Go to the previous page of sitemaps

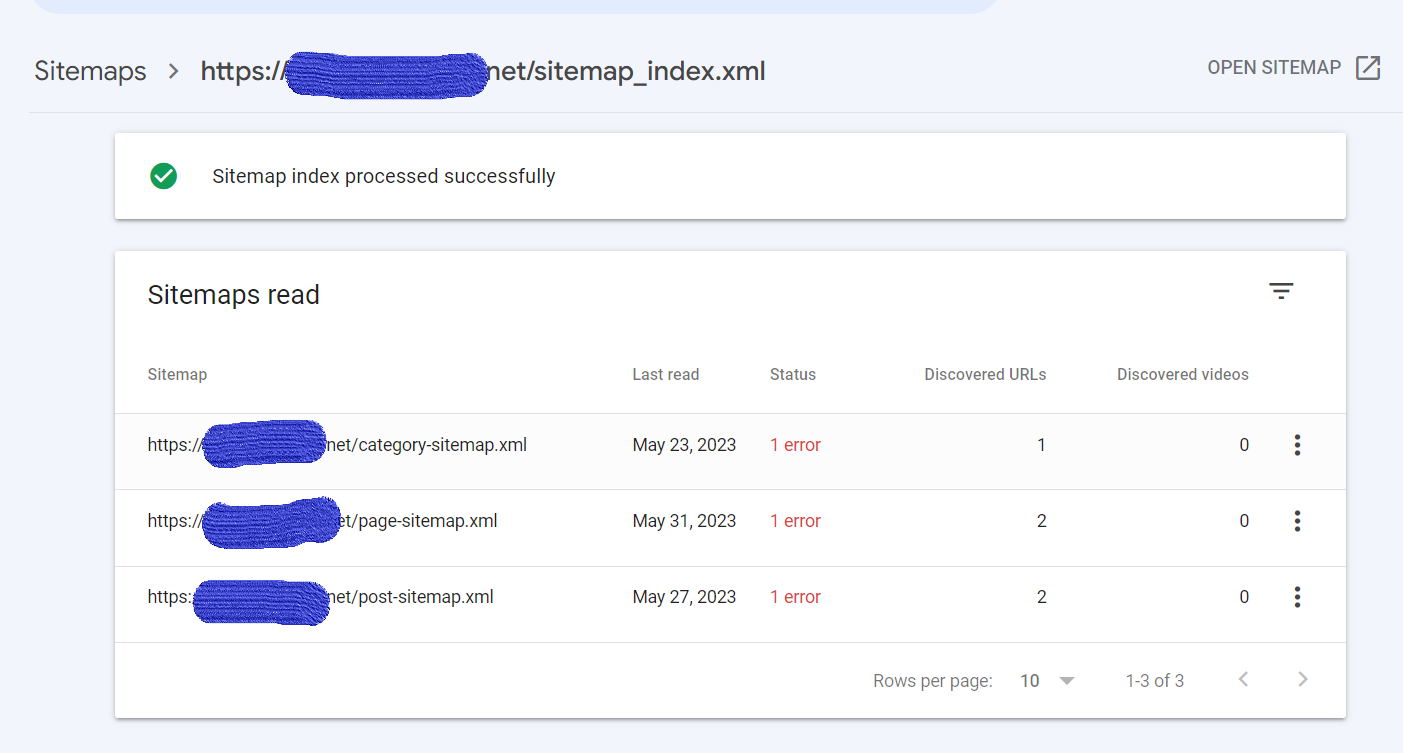tap(1244, 680)
